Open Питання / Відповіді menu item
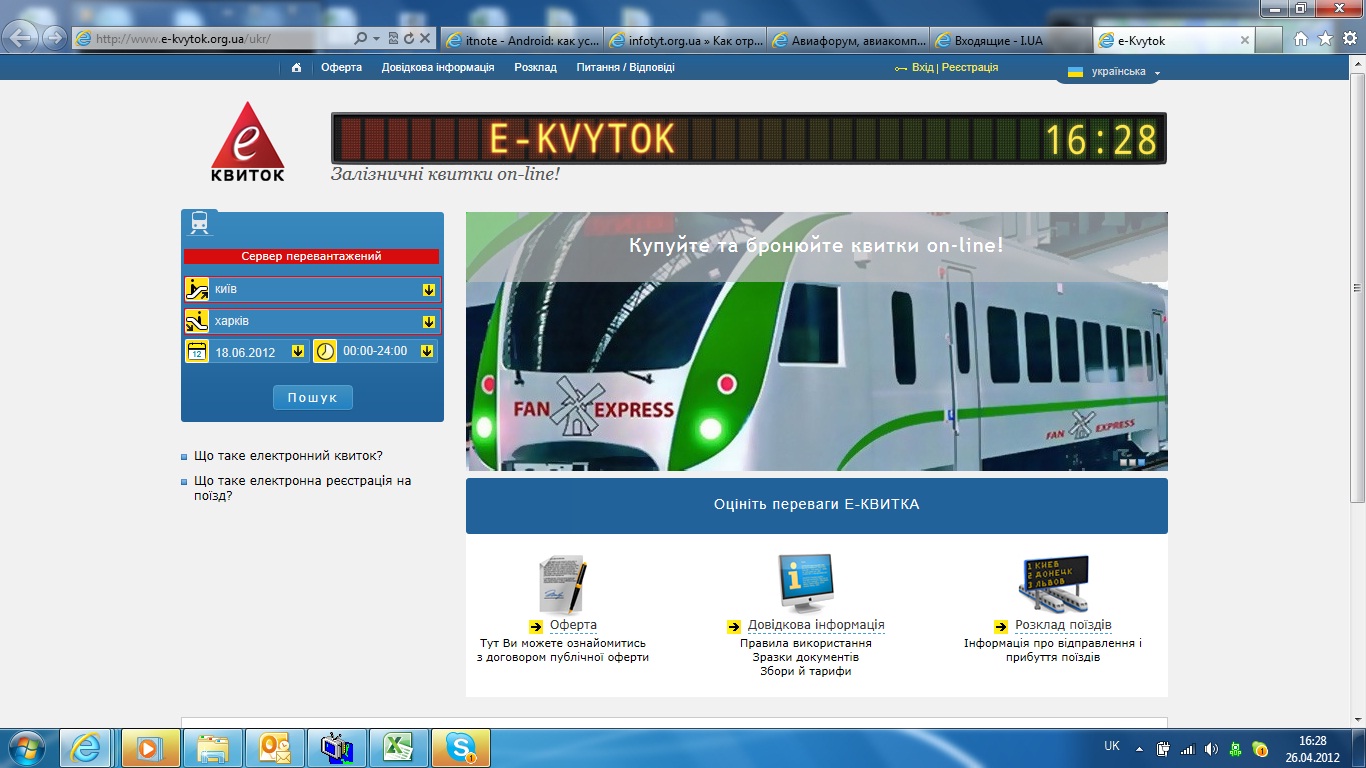The width and height of the screenshot is (1366, 768). point(625,68)
